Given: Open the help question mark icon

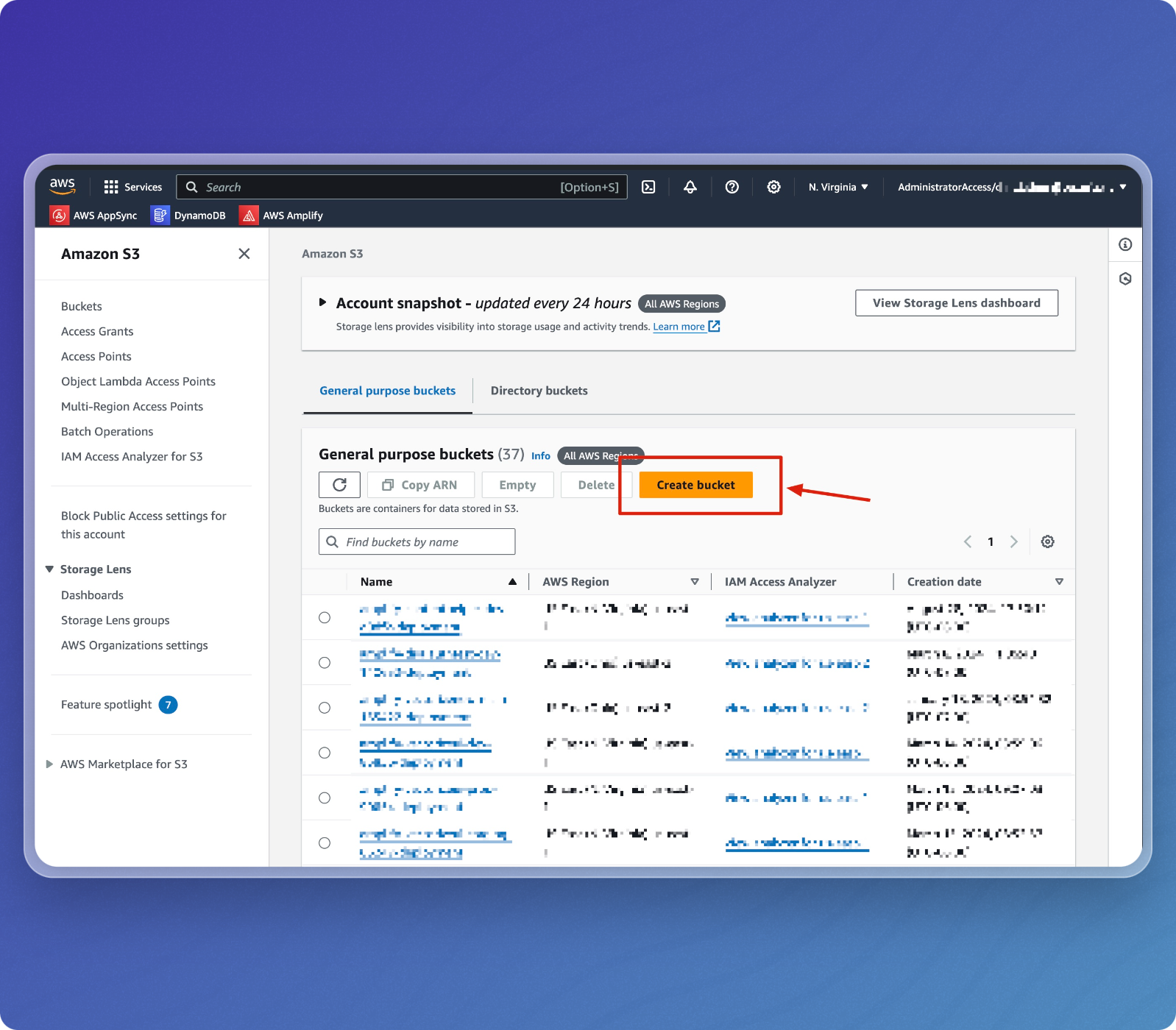Looking at the screenshot, I should click(732, 187).
